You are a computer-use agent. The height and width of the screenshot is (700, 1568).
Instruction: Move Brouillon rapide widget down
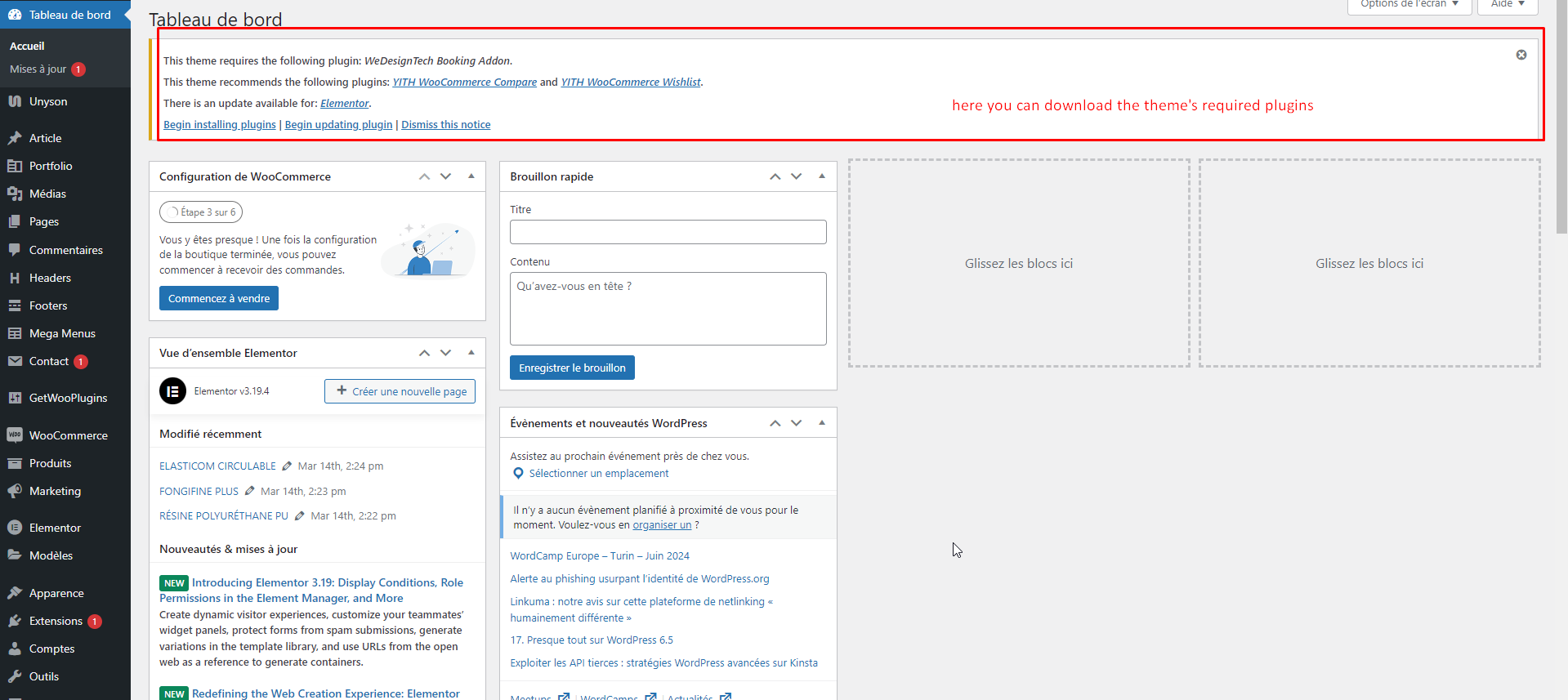pyautogui.click(x=797, y=176)
